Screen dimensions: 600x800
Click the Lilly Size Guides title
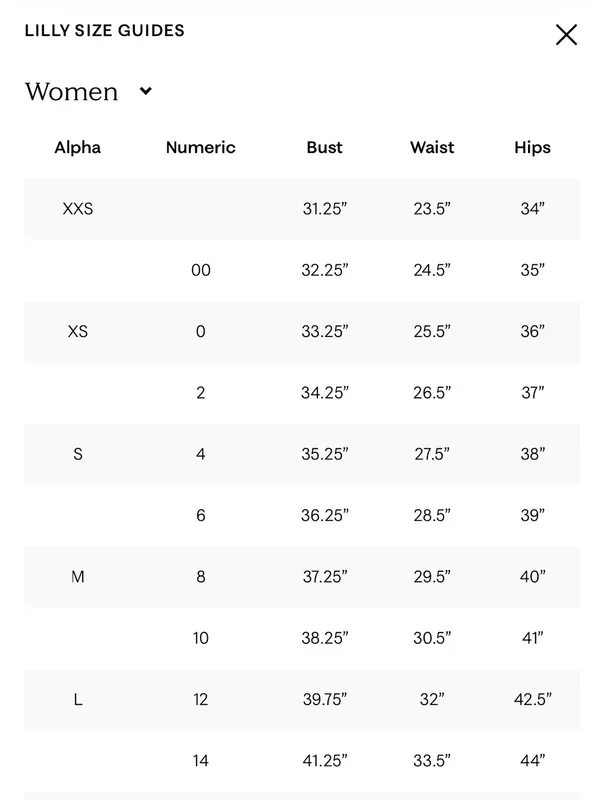click(105, 31)
